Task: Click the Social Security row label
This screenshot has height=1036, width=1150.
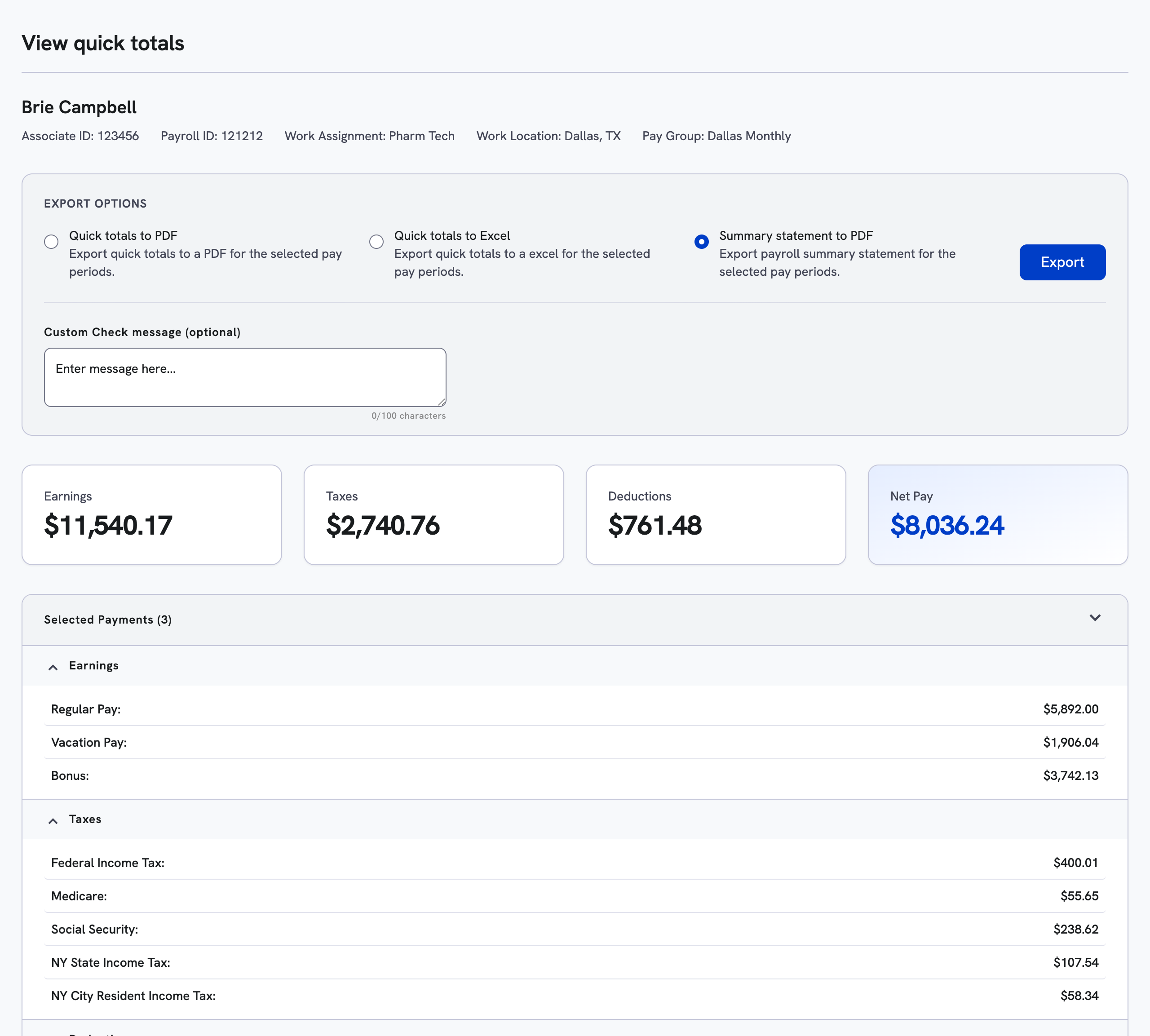Action: click(x=94, y=930)
